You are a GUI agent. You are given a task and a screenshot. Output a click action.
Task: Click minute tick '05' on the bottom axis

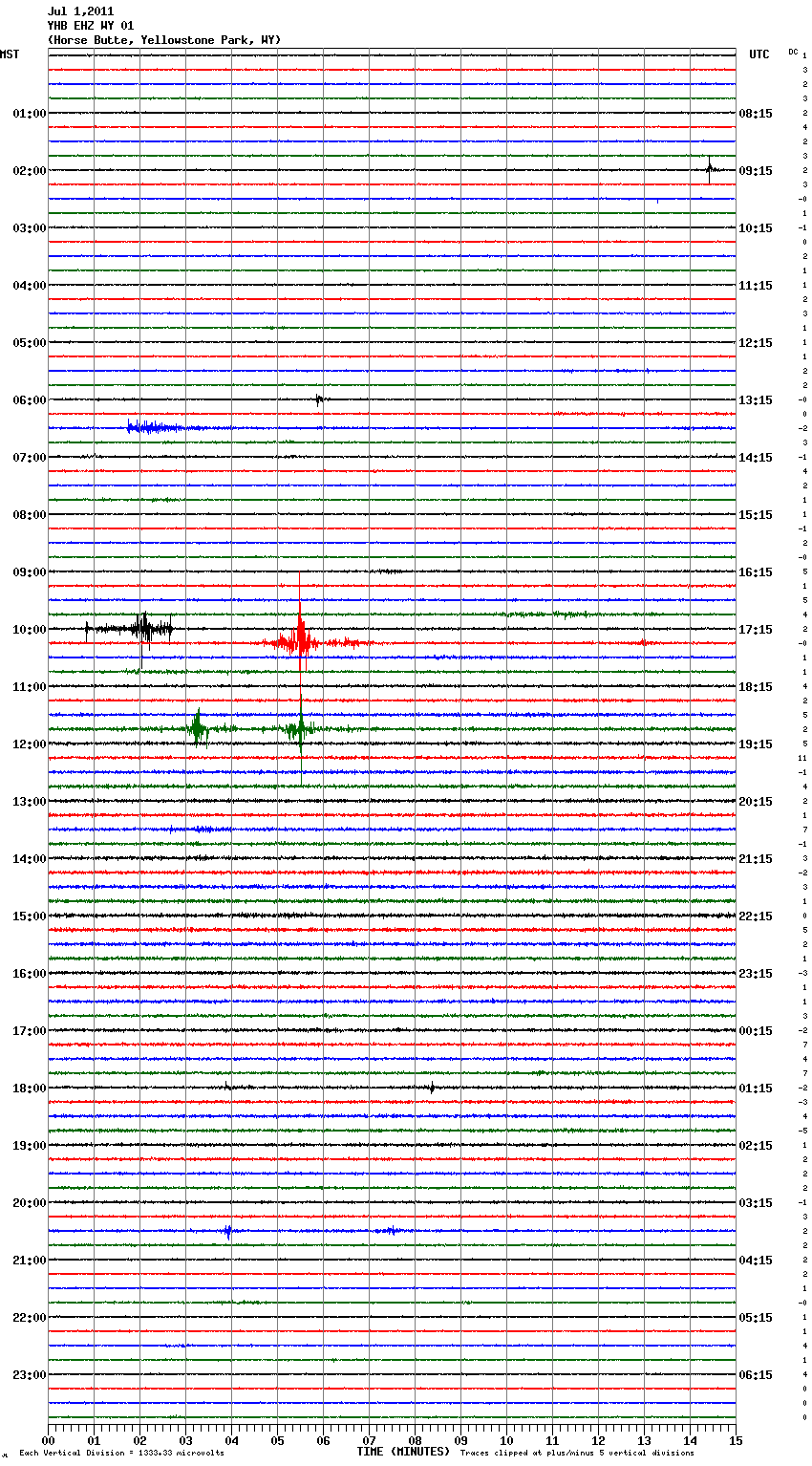click(x=277, y=1440)
